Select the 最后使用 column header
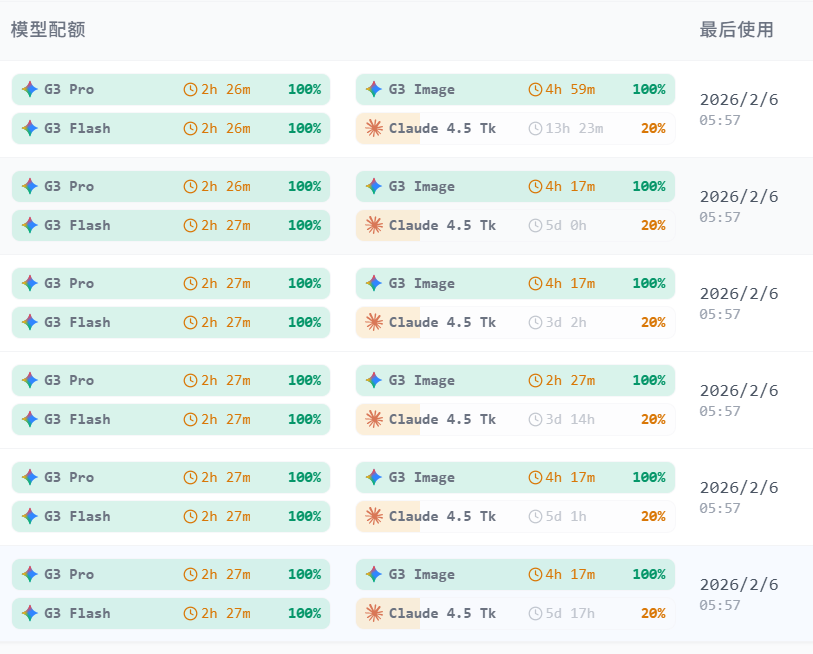This screenshot has width=813, height=654. [736, 30]
